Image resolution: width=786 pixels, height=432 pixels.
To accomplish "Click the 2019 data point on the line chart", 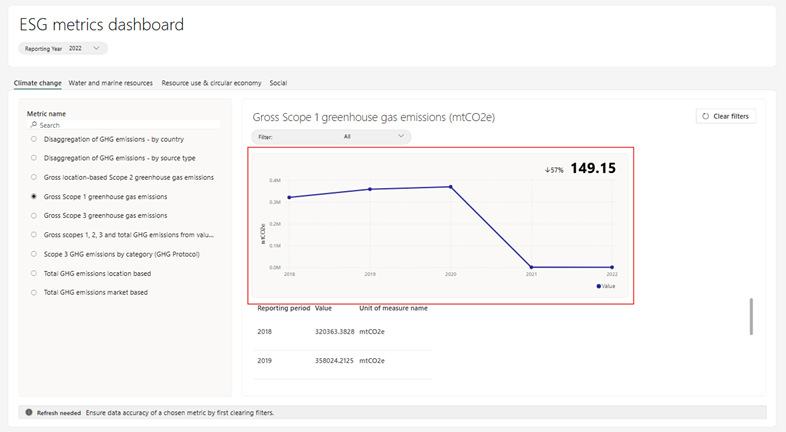I will pyautogui.click(x=370, y=189).
